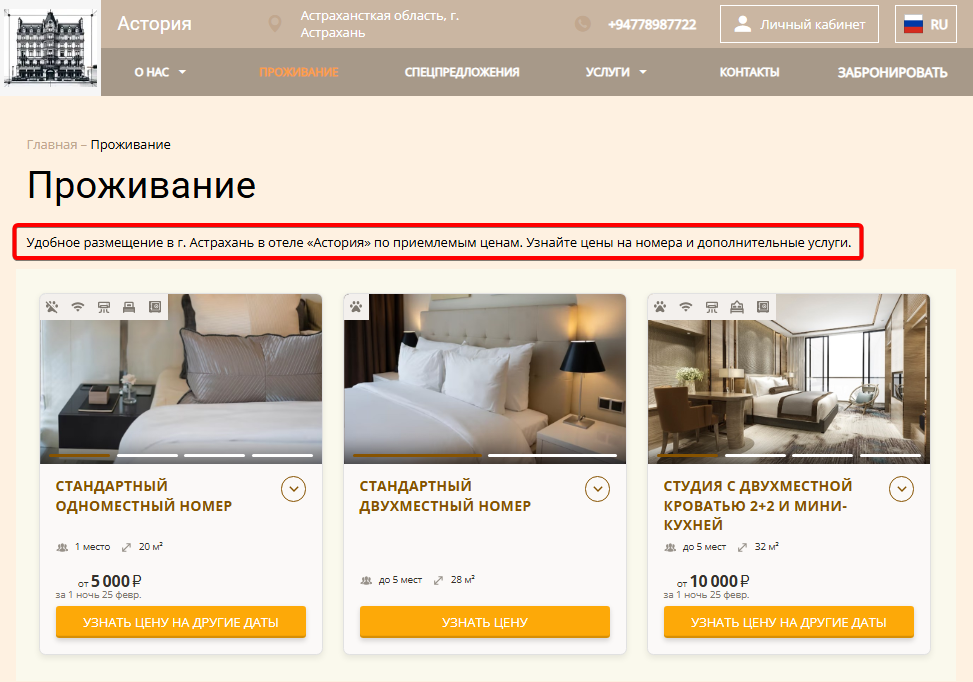Image resolution: width=973 pixels, height=682 pixels.
Task: Click УЗНАТЬ ЦЕНУ for double room
Action: (485, 622)
